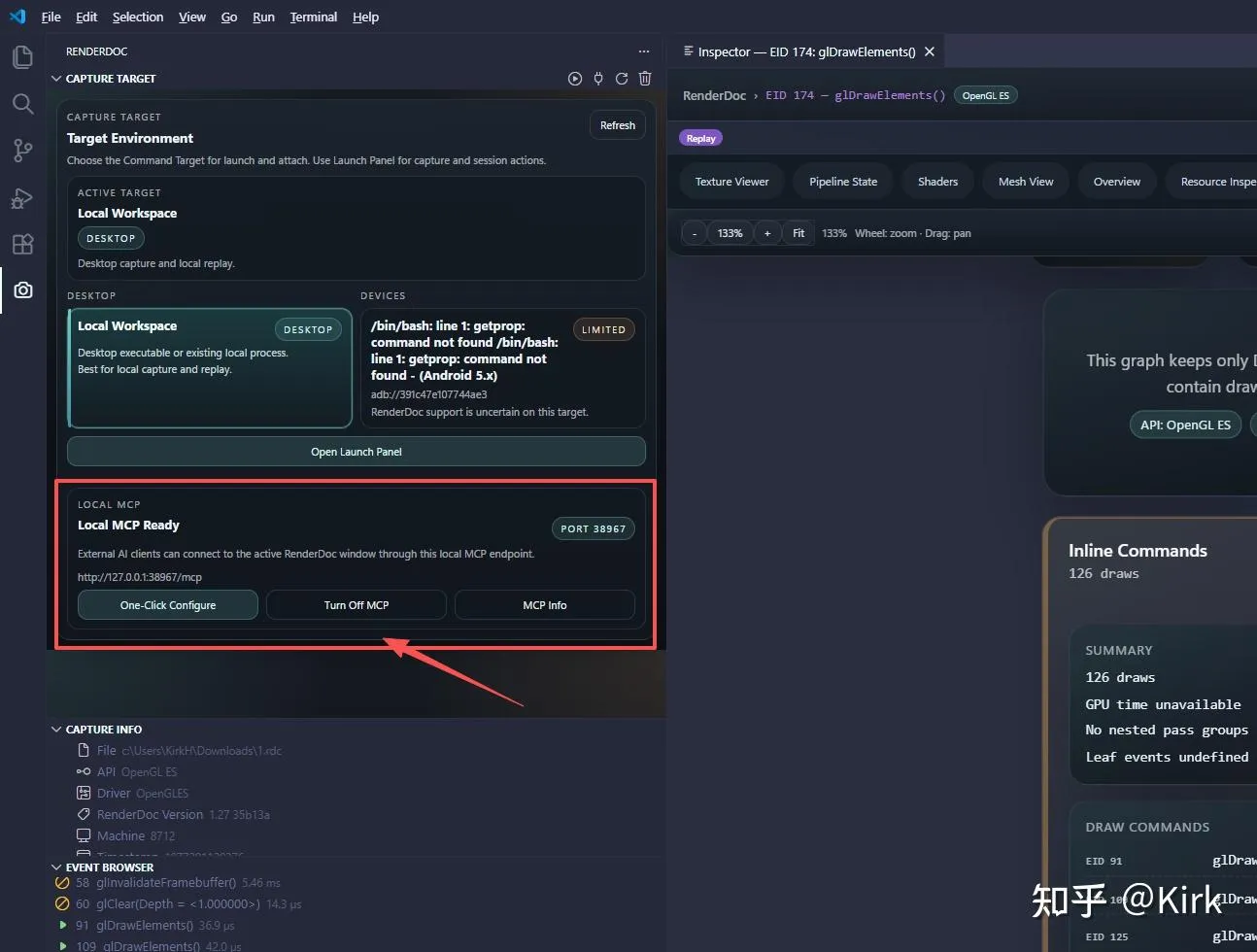Switch to the Texture Viewer tab

tap(731, 182)
